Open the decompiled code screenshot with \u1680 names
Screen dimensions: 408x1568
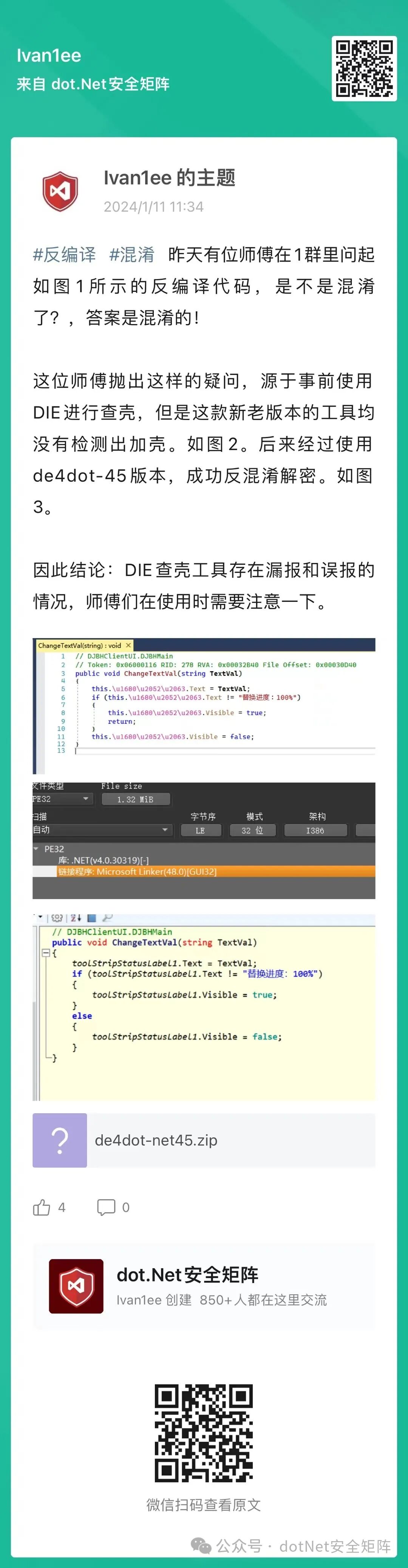[204, 706]
